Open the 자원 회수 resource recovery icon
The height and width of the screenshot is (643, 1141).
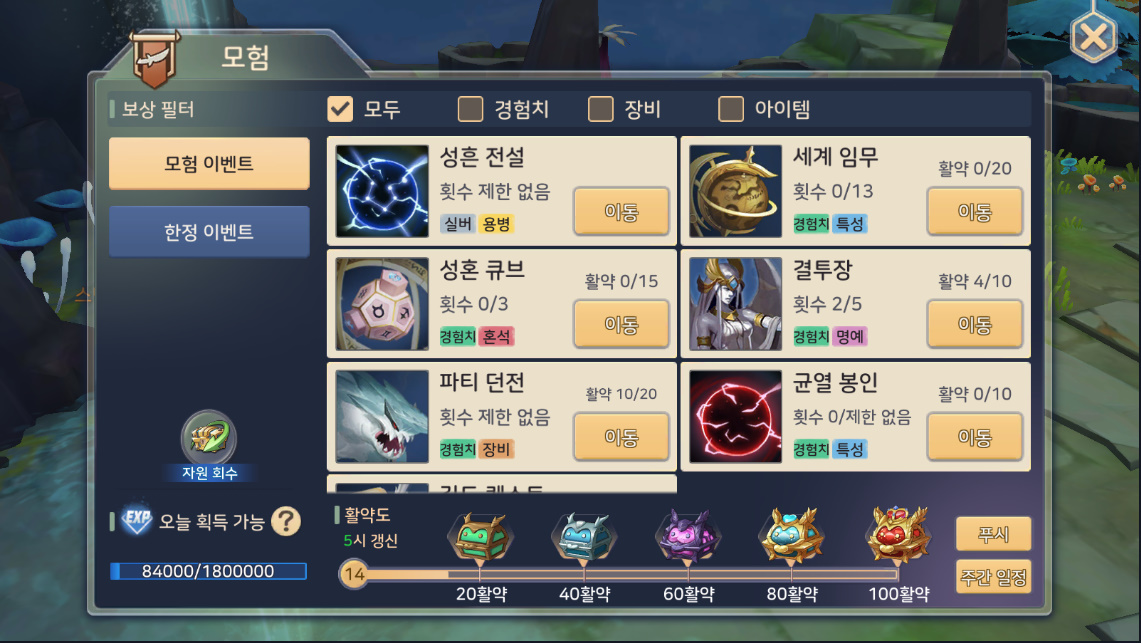point(209,438)
